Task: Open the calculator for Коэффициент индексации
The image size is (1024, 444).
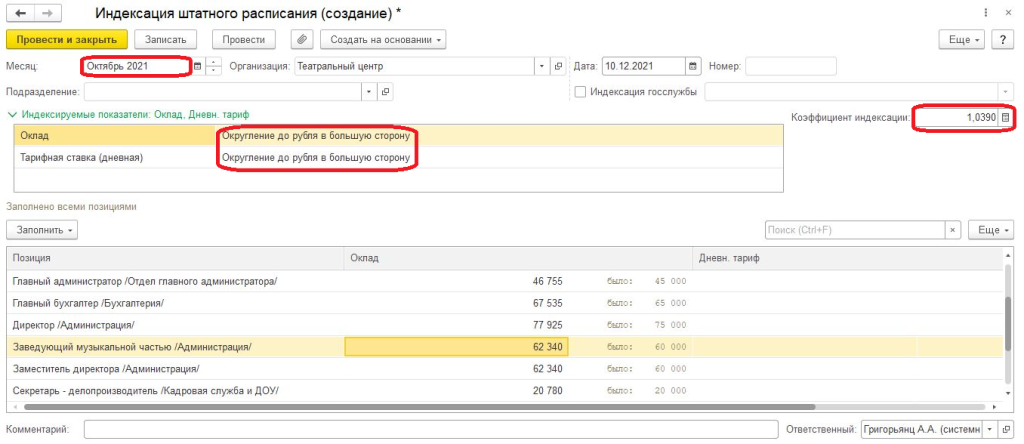Action: (1006, 117)
